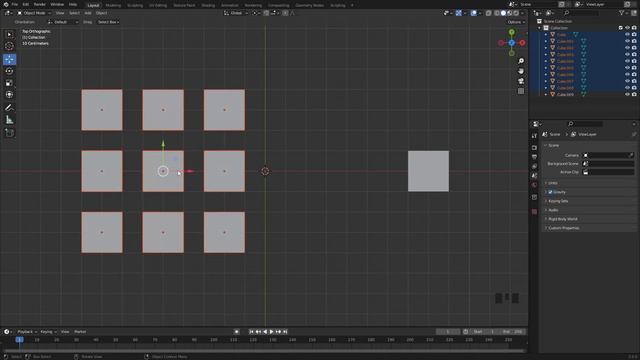The width and height of the screenshot is (640, 360).
Task: Open the File menu
Action: [x=15, y=4]
